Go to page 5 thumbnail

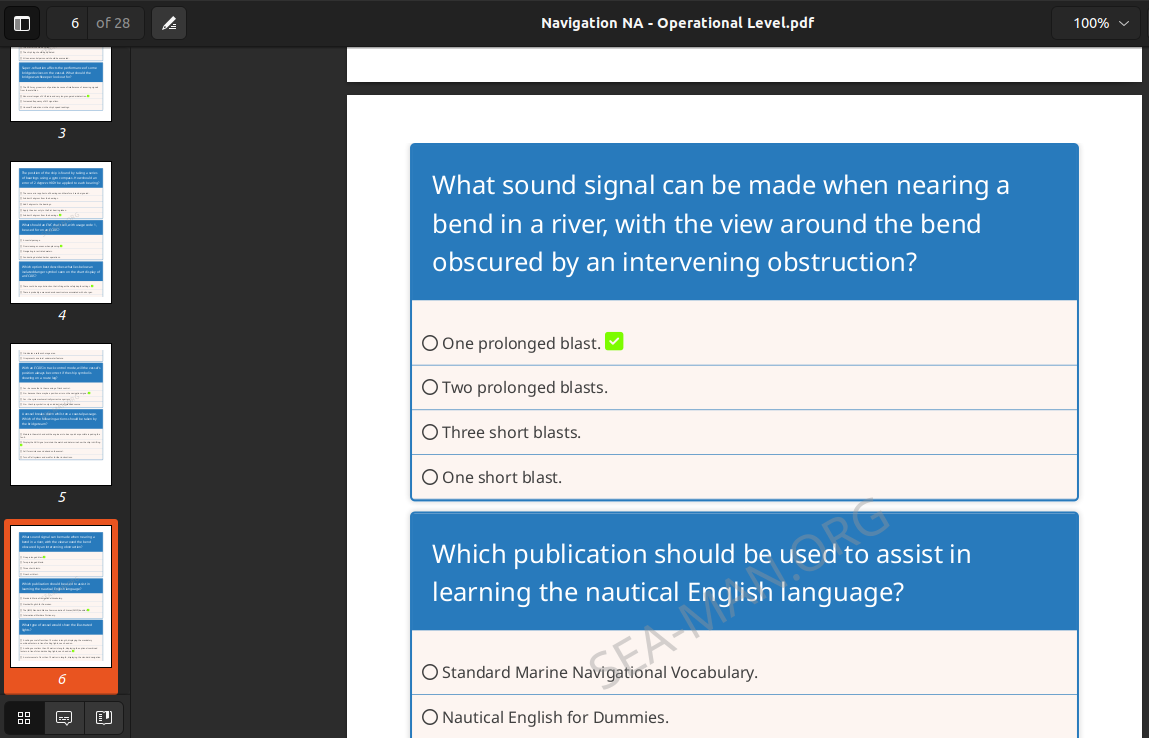61,414
